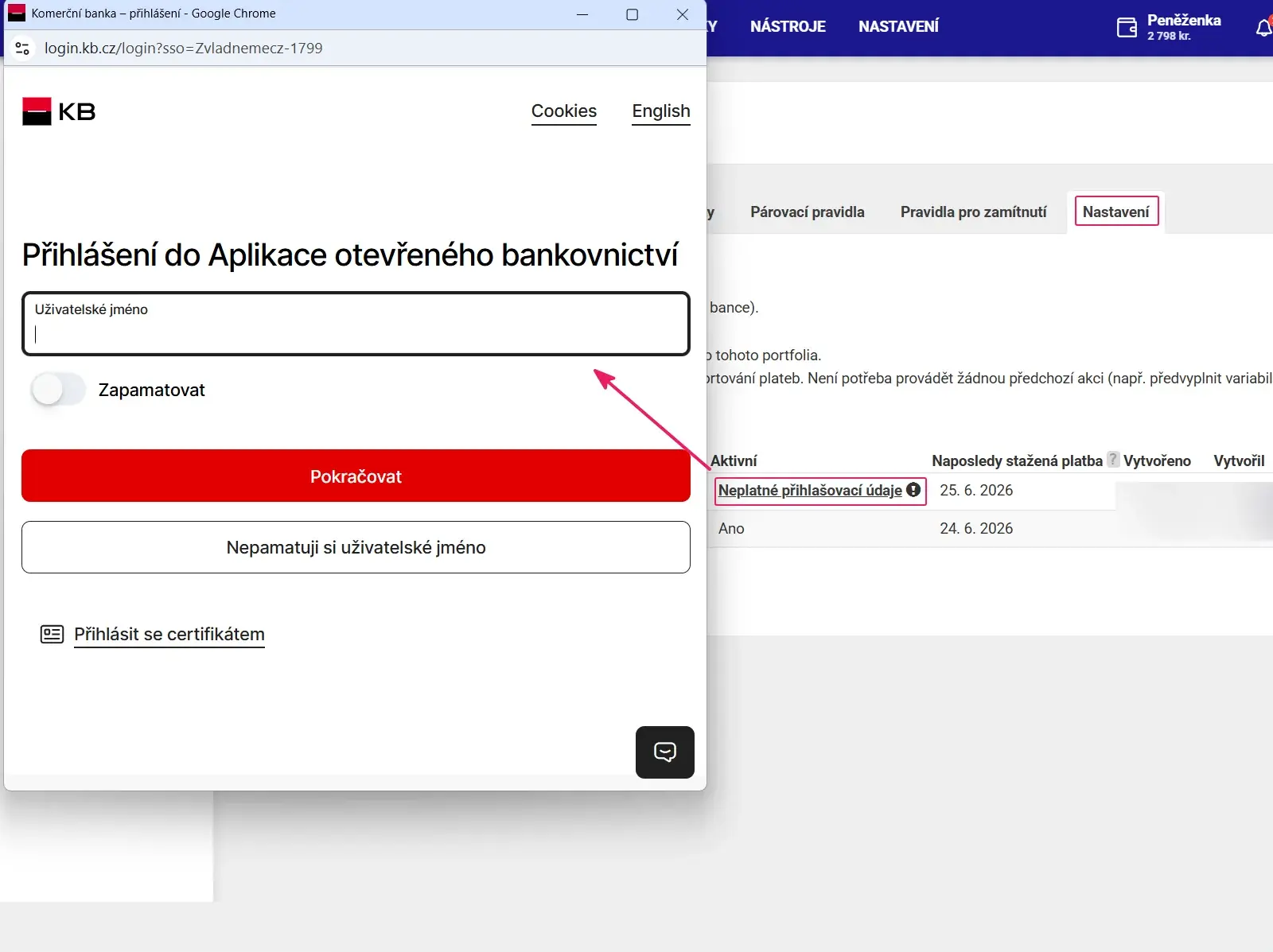Open the Cookies link
Screen dimensions: 1273x952
[564, 111]
